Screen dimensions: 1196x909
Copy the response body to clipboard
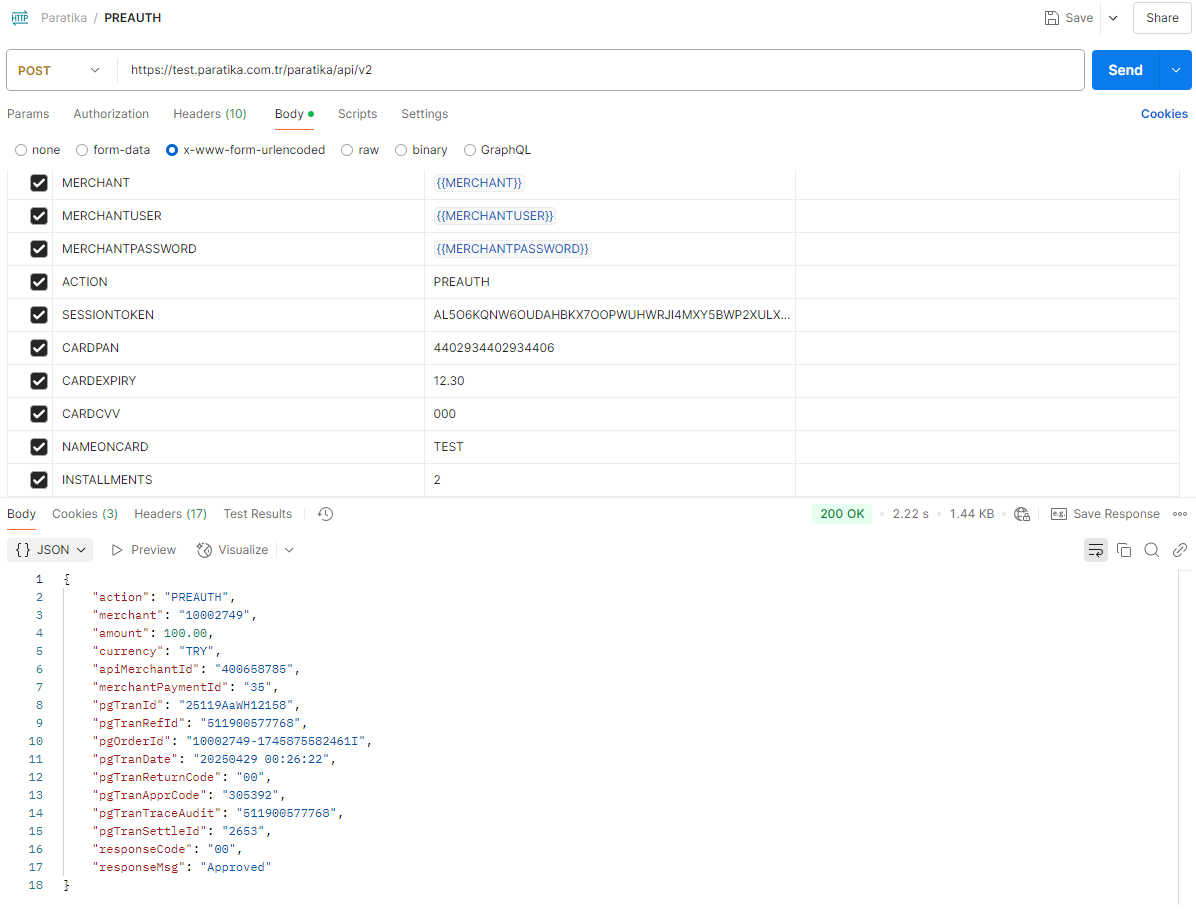pyautogui.click(x=1124, y=550)
